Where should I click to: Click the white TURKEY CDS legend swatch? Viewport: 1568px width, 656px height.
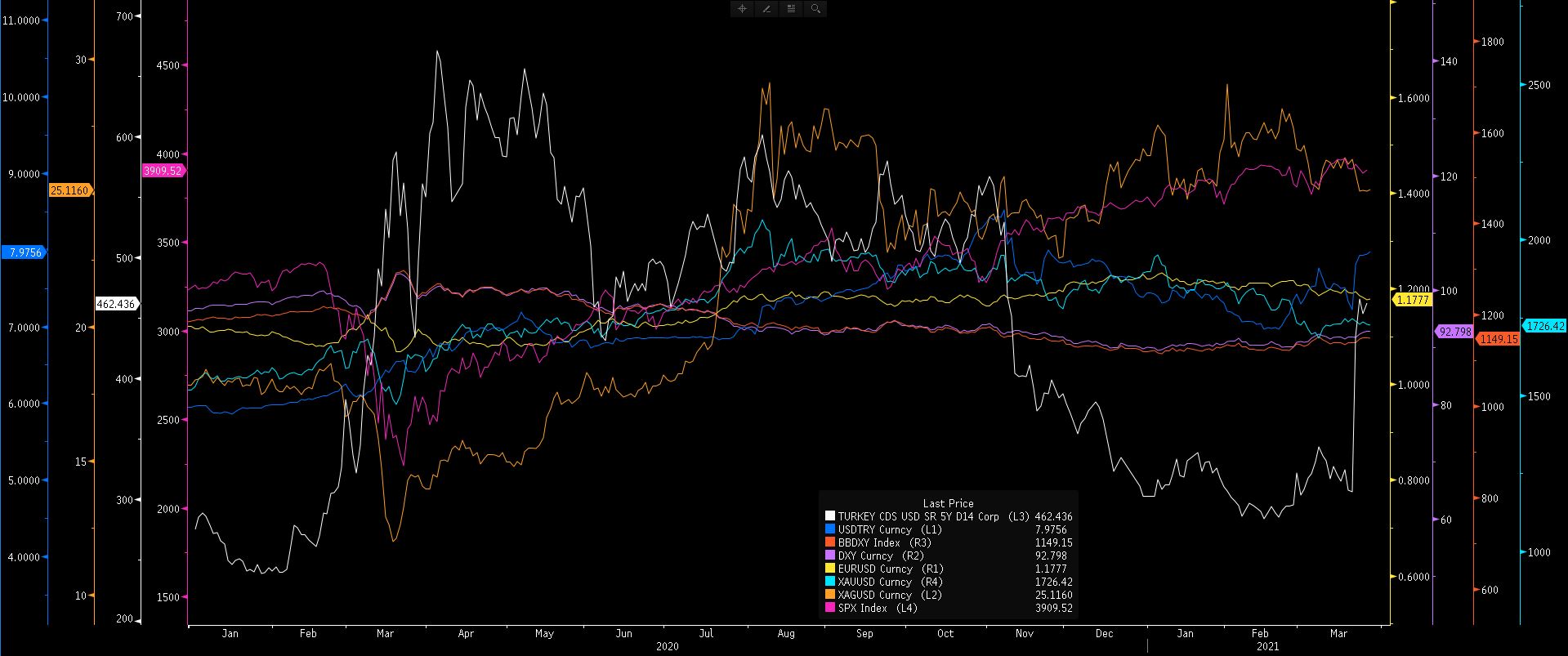tap(830, 516)
